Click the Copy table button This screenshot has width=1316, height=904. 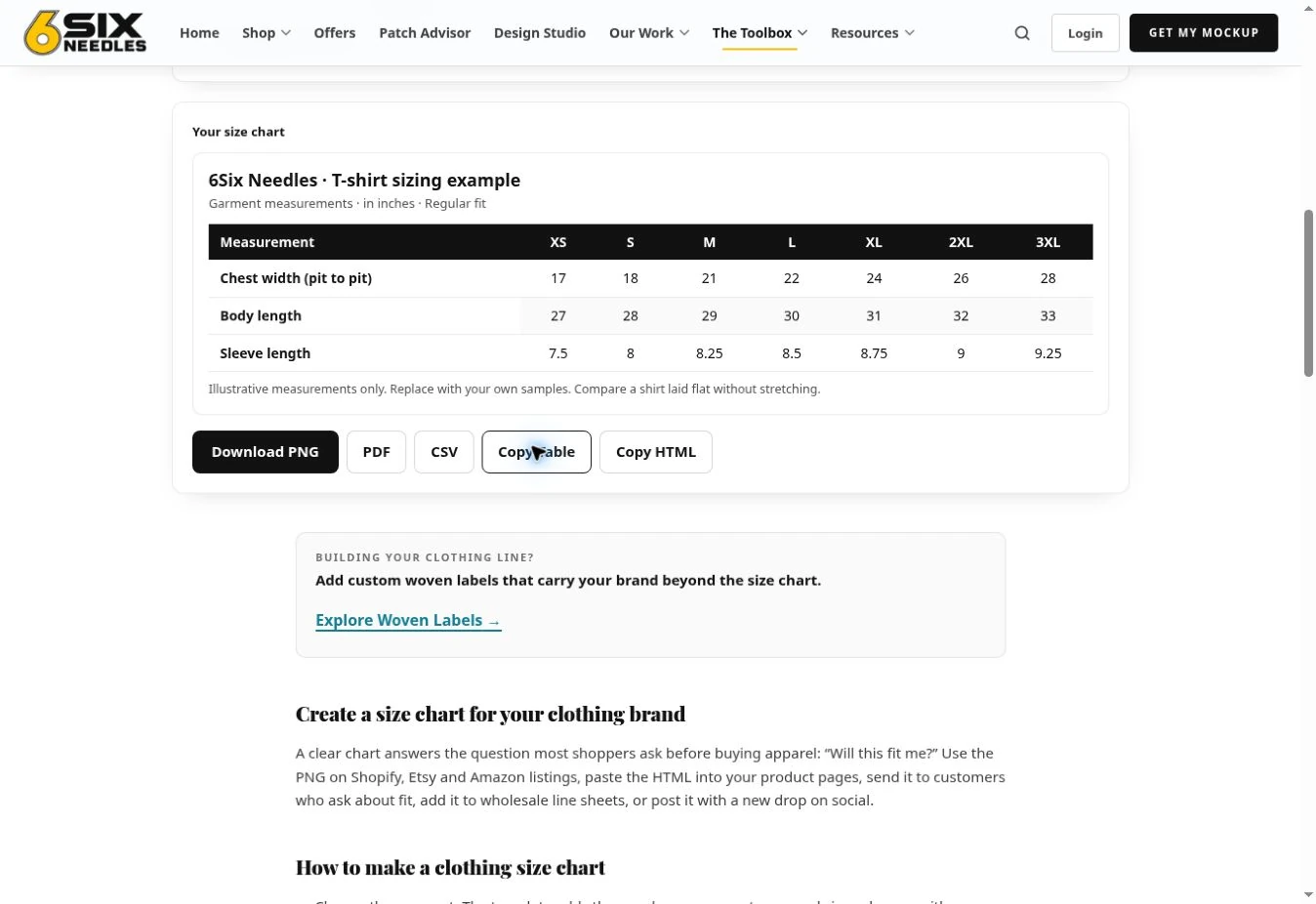pos(536,452)
